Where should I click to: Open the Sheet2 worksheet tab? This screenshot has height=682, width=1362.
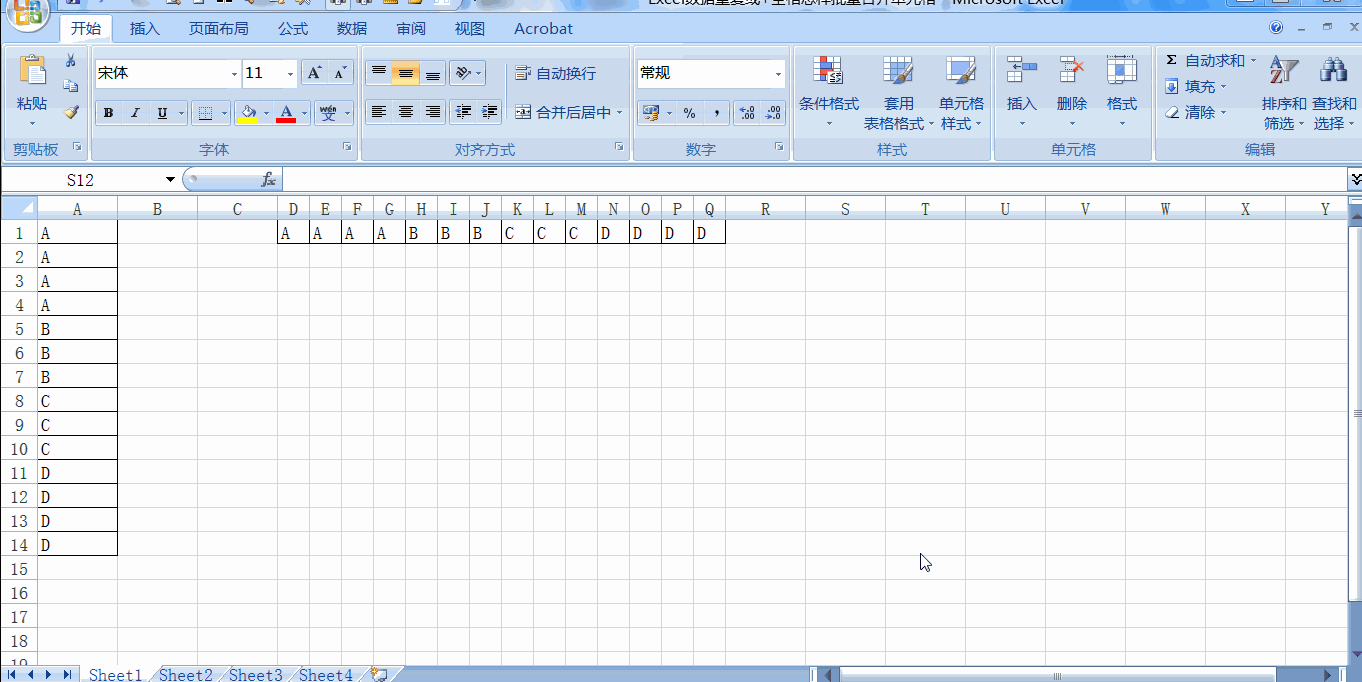(x=185, y=674)
